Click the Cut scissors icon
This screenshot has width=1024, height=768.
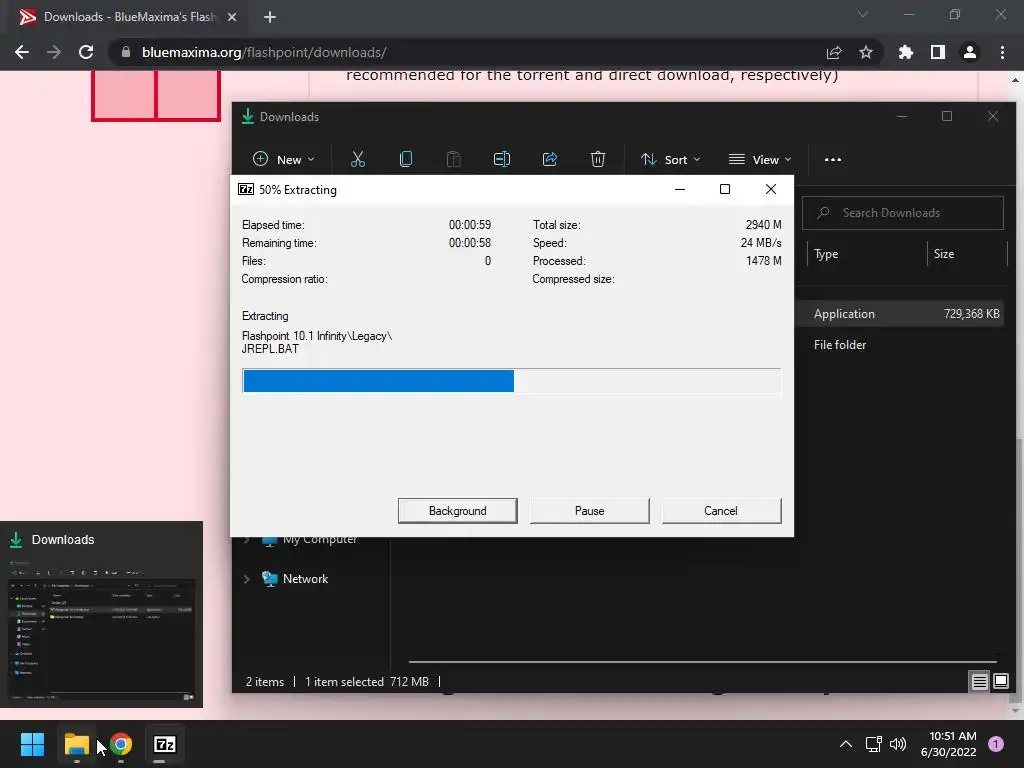[x=358, y=159]
